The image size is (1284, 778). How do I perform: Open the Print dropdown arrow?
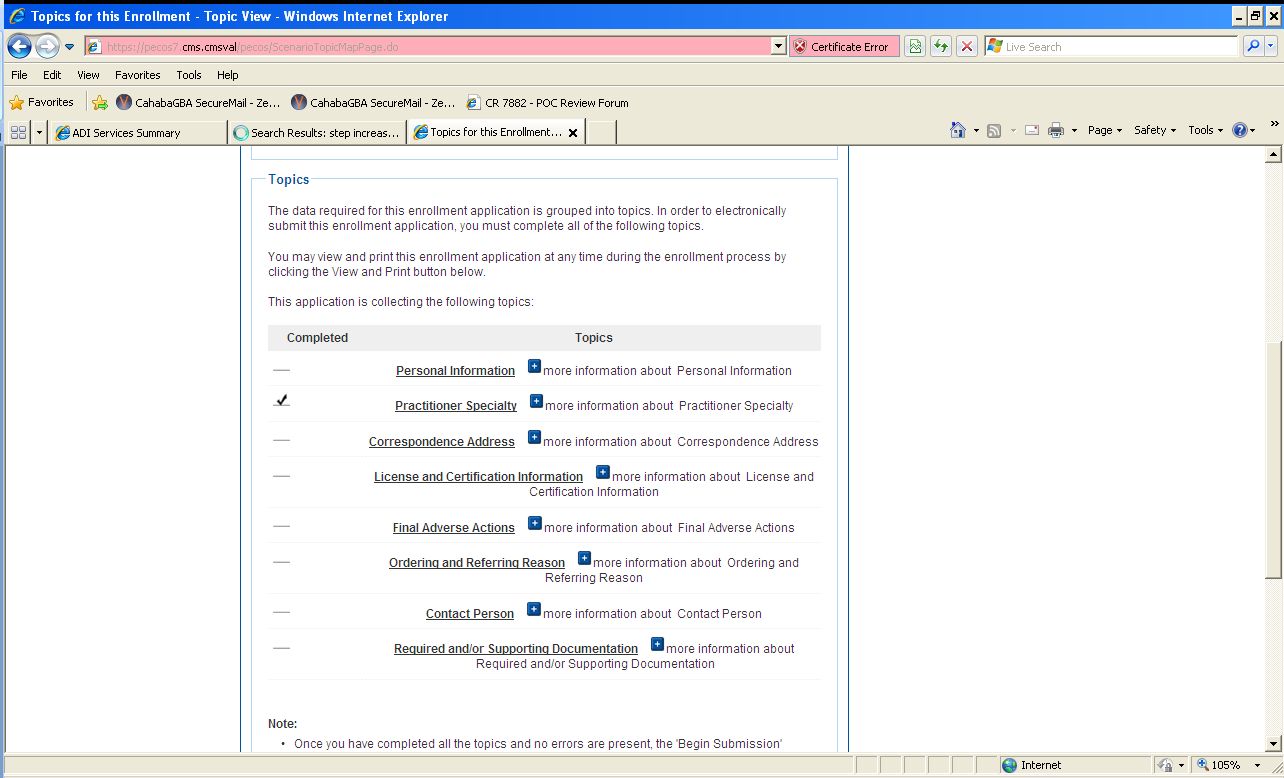click(1074, 130)
